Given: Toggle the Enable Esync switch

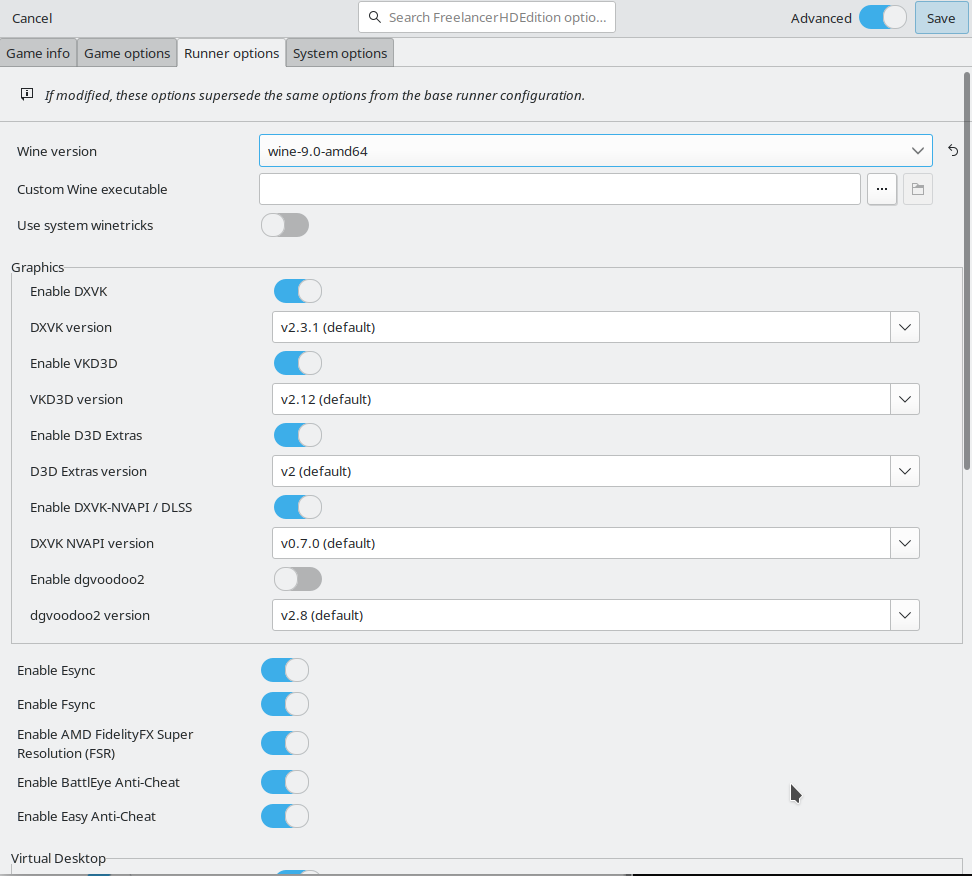Looking at the screenshot, I should coord(285,670).
